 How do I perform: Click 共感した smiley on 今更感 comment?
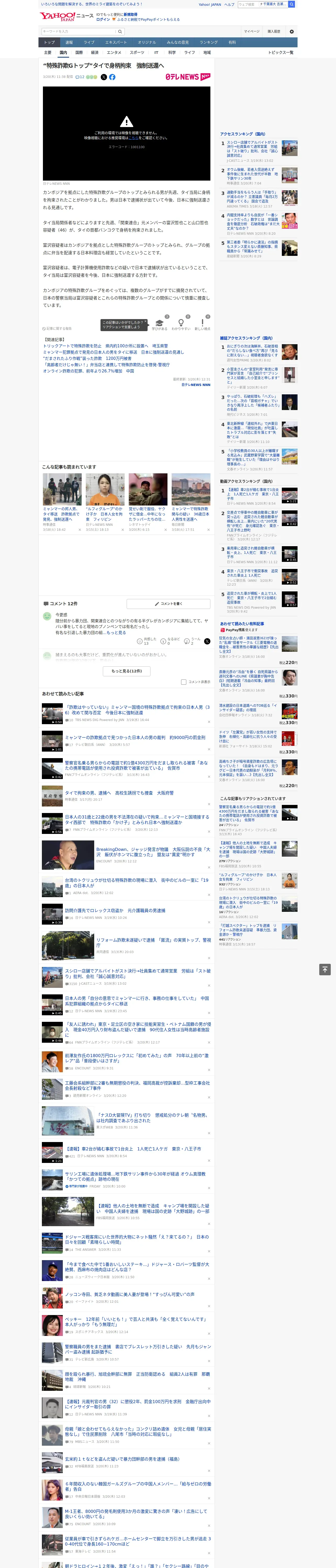(x=140, y=642)
